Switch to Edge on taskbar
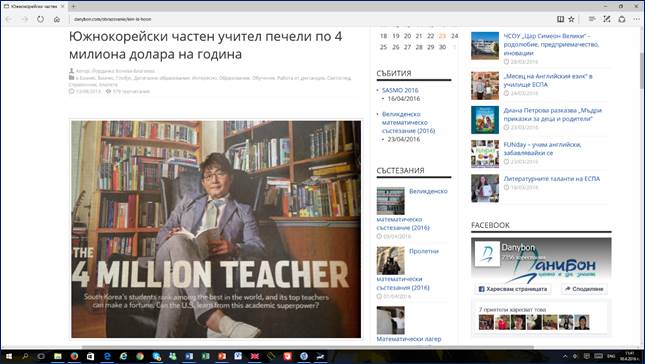The width and height of the screenshot is (645, 364). pyautogui.click(x=107, y=357)
